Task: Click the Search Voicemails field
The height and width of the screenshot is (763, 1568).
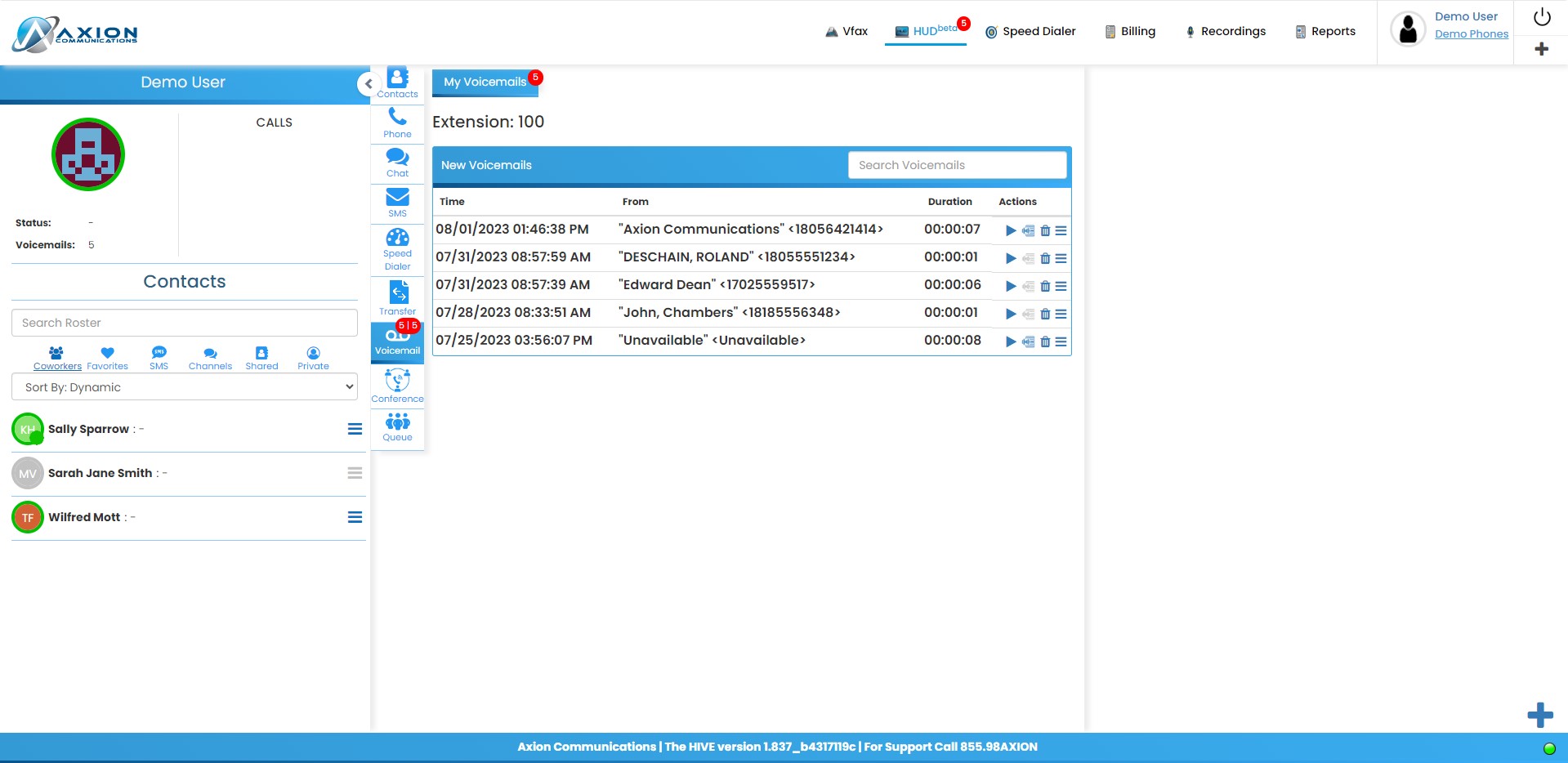Action: [x=958, y=165]
